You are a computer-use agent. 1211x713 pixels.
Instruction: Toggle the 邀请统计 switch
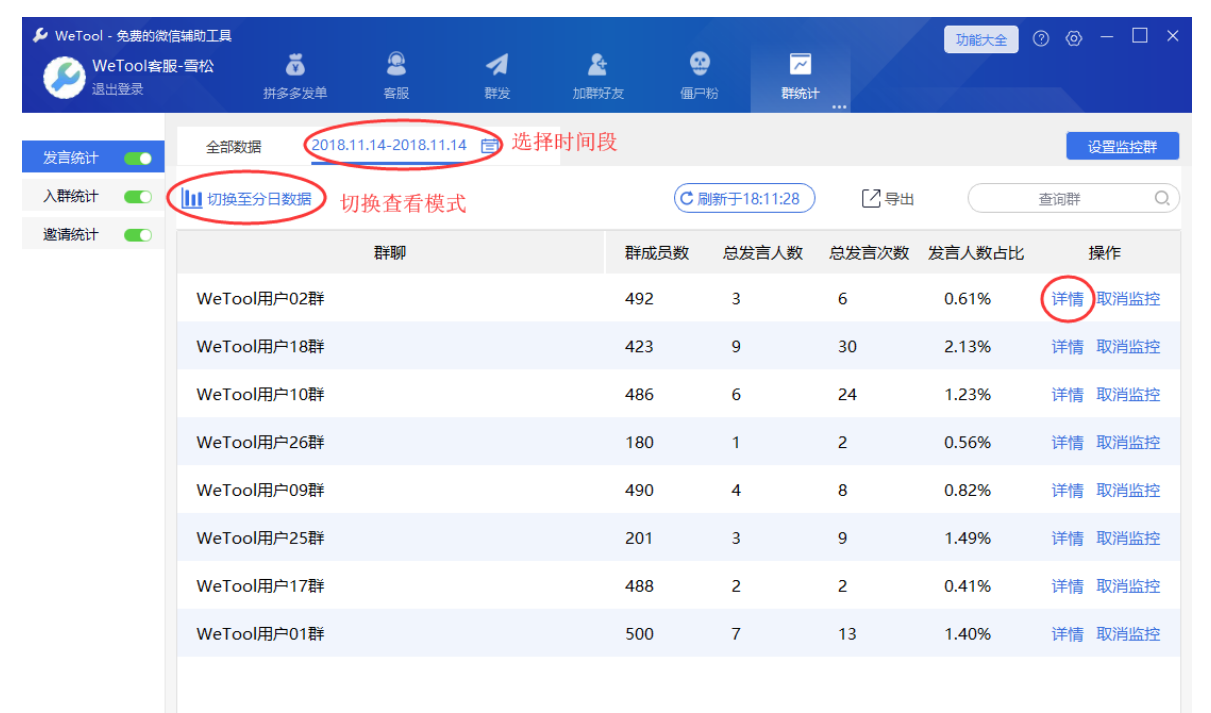click(x=138, y=235)
